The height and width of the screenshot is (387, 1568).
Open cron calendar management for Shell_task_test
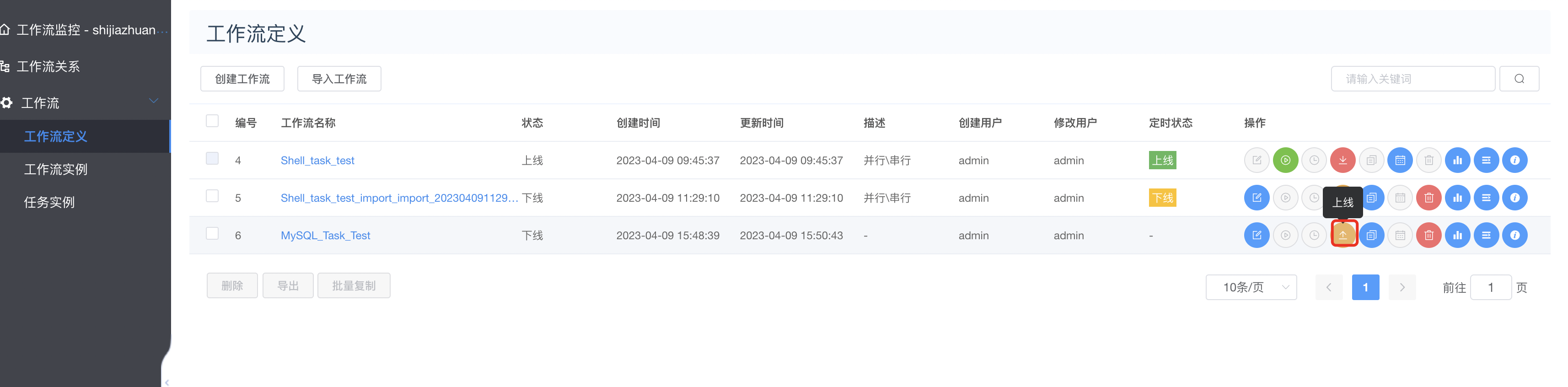click(1400, 161)
